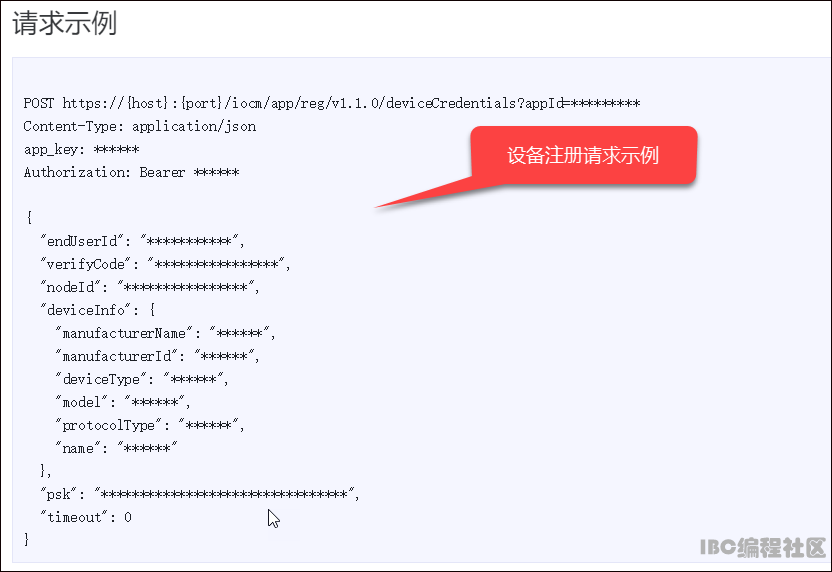Viewport: 832px width, 572px height.
Task: Click the "deviceType" field line
Action: 142,379
